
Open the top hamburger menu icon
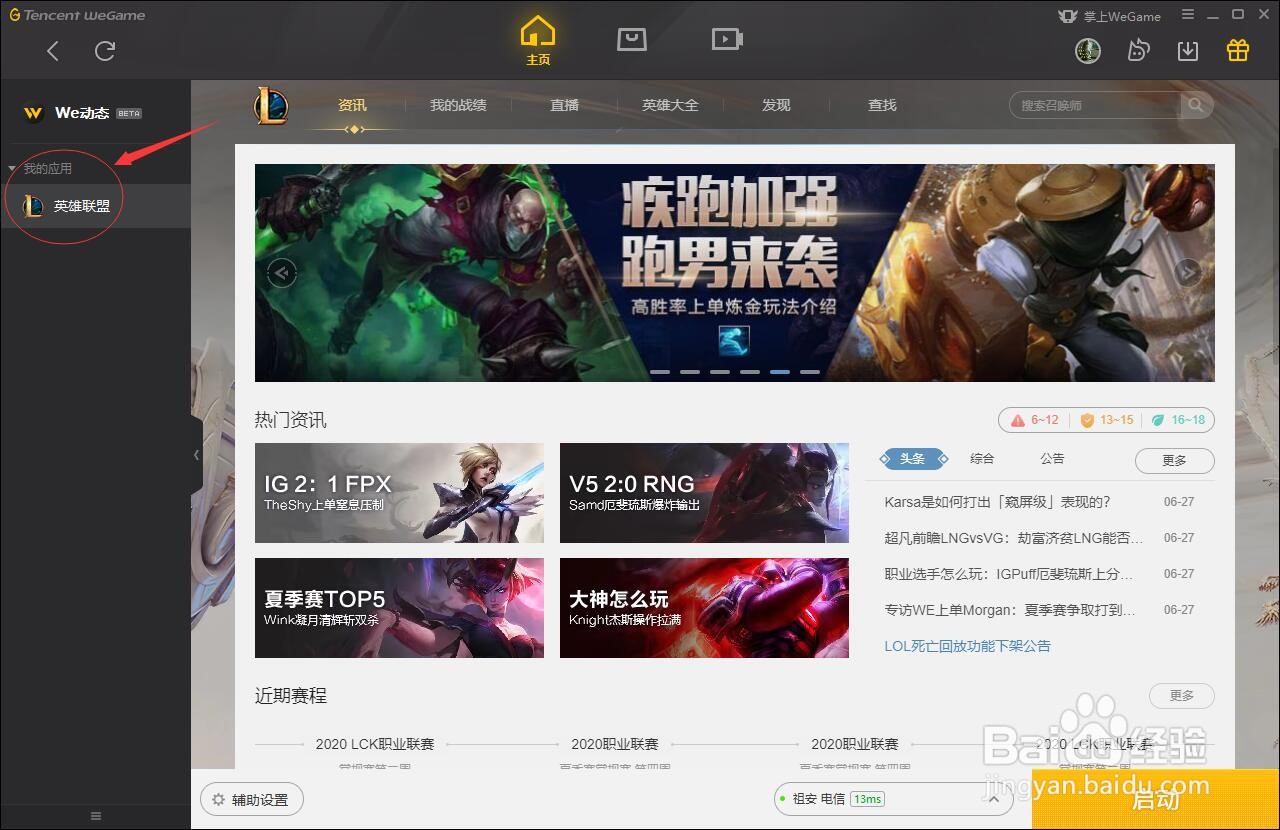tap(1188, 15)
